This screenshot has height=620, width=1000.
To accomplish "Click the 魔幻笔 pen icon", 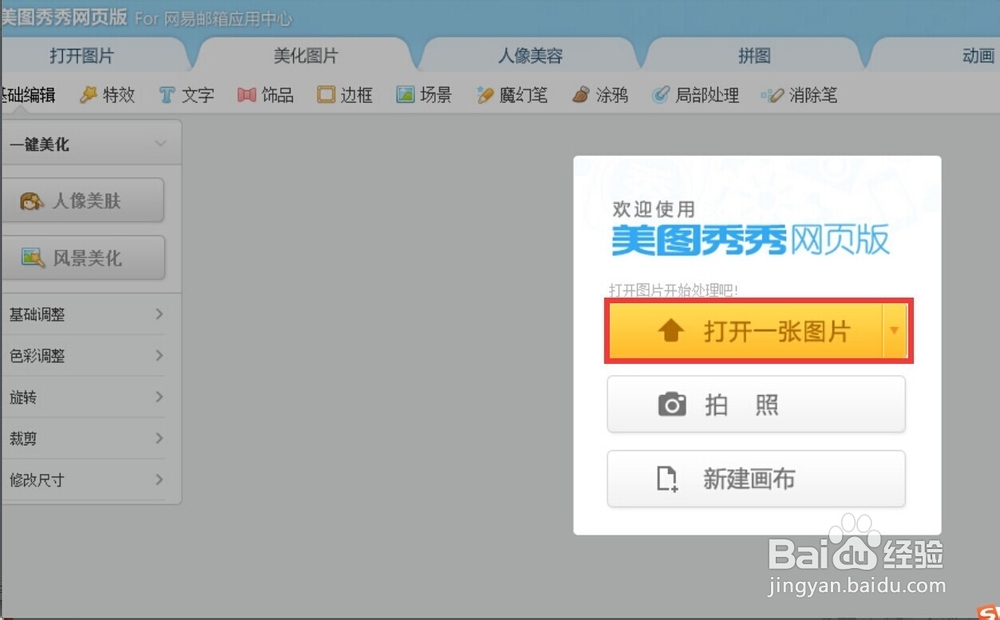I will tap(485, 95).
